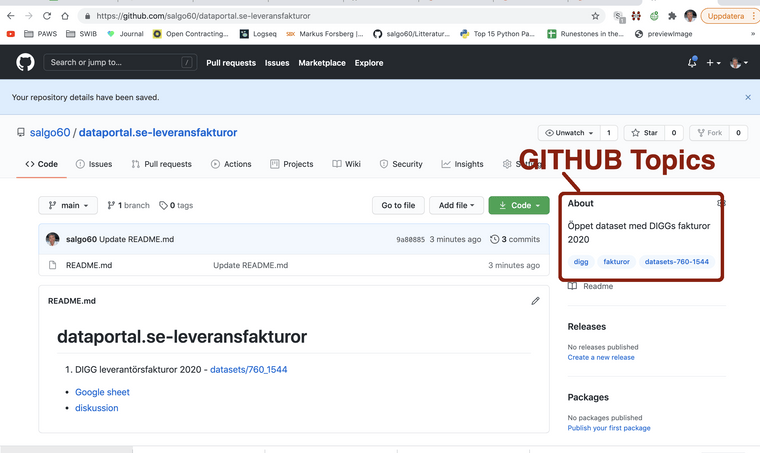Click the GitHub Octocat logo
Image resolution: width=760 pixels, height=453 pixels.
pyautogui.click(x=25, y=62)
